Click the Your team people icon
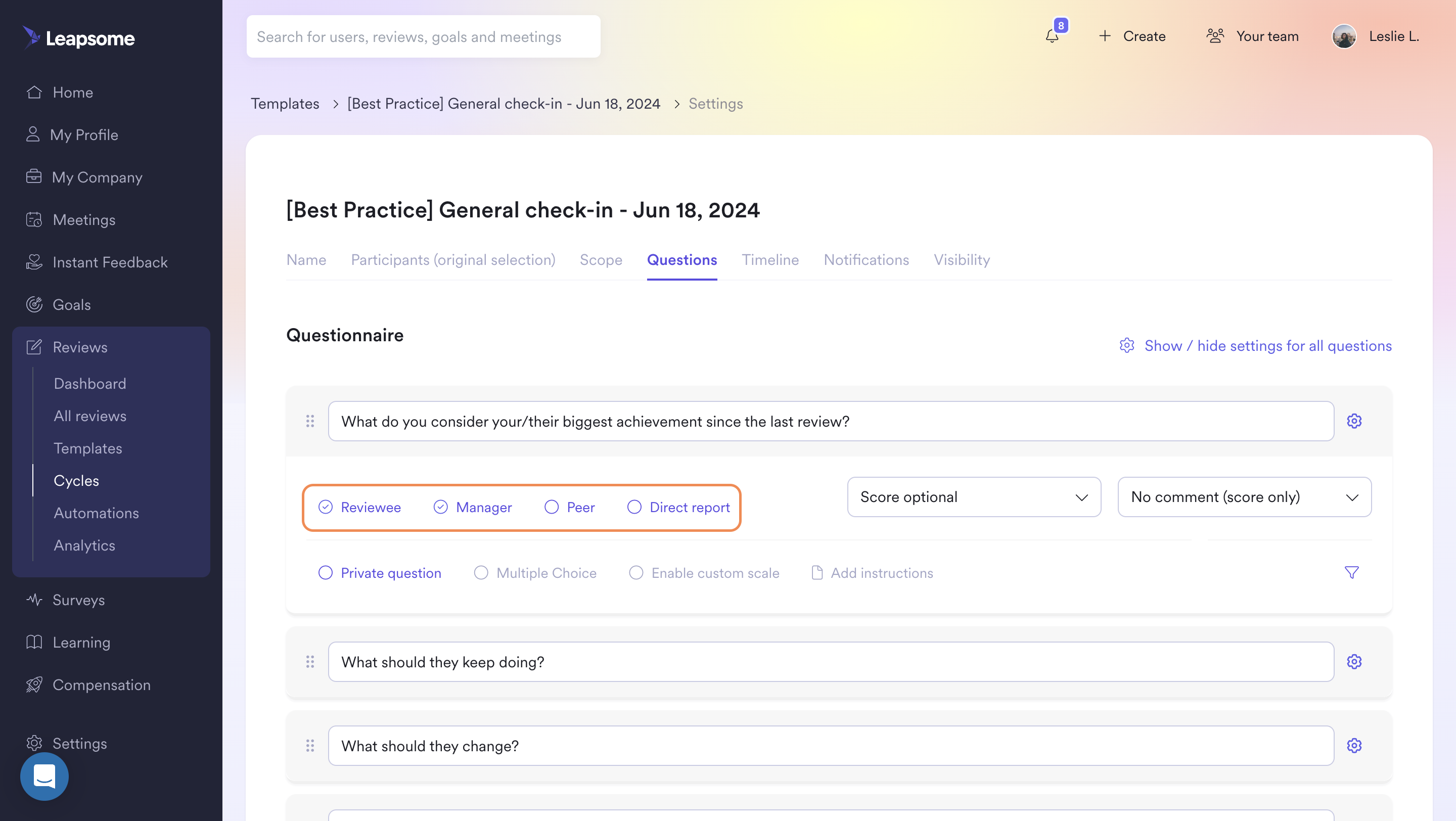Viewport: 1456px width, 821px height. point(1215,36)
